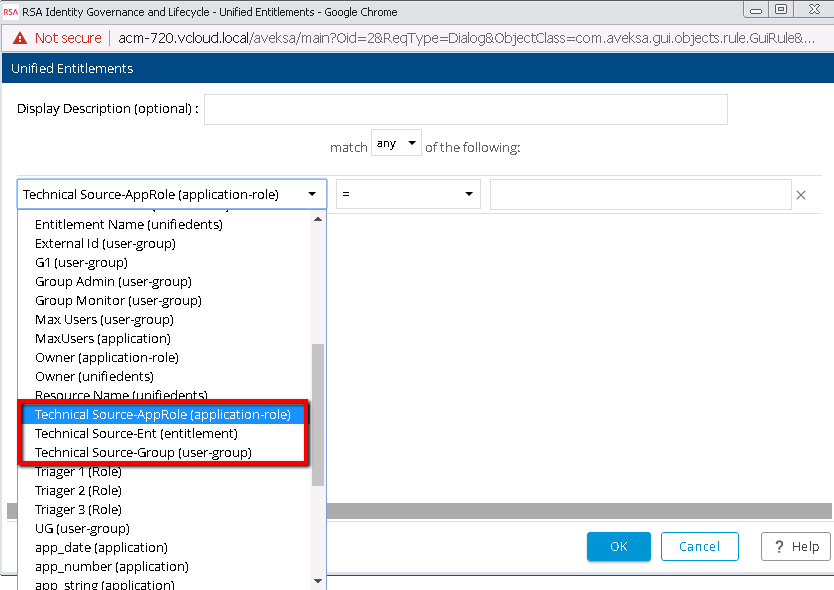Pick Triager 3 (Role) option
Viewport: 834px width, 590px height.
[78, 510]
